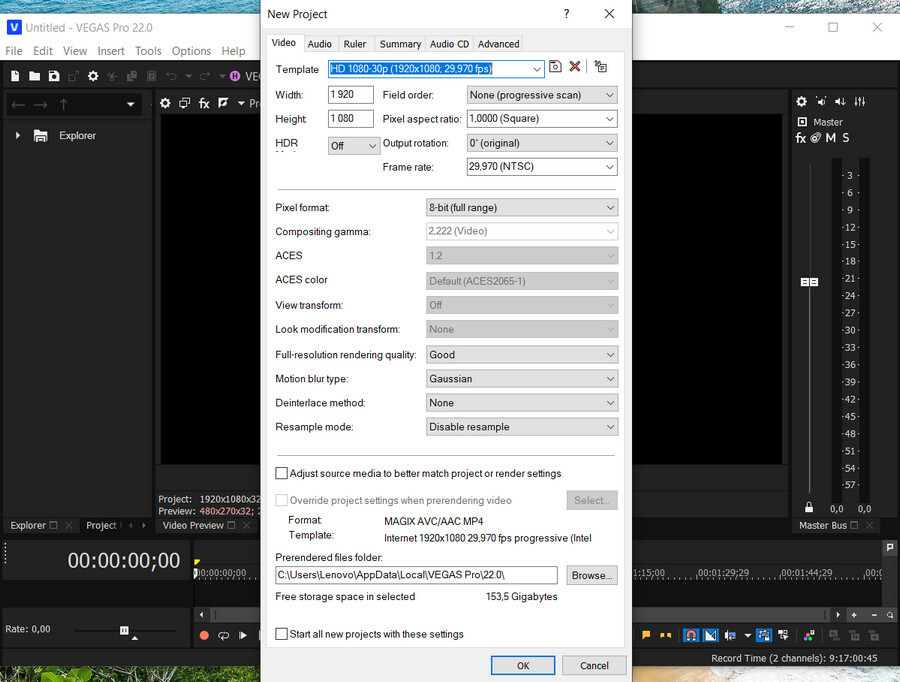This screenshot has width=900, height=682.
Task: Switch to the Audio tab
Action: tap(319, 44)
